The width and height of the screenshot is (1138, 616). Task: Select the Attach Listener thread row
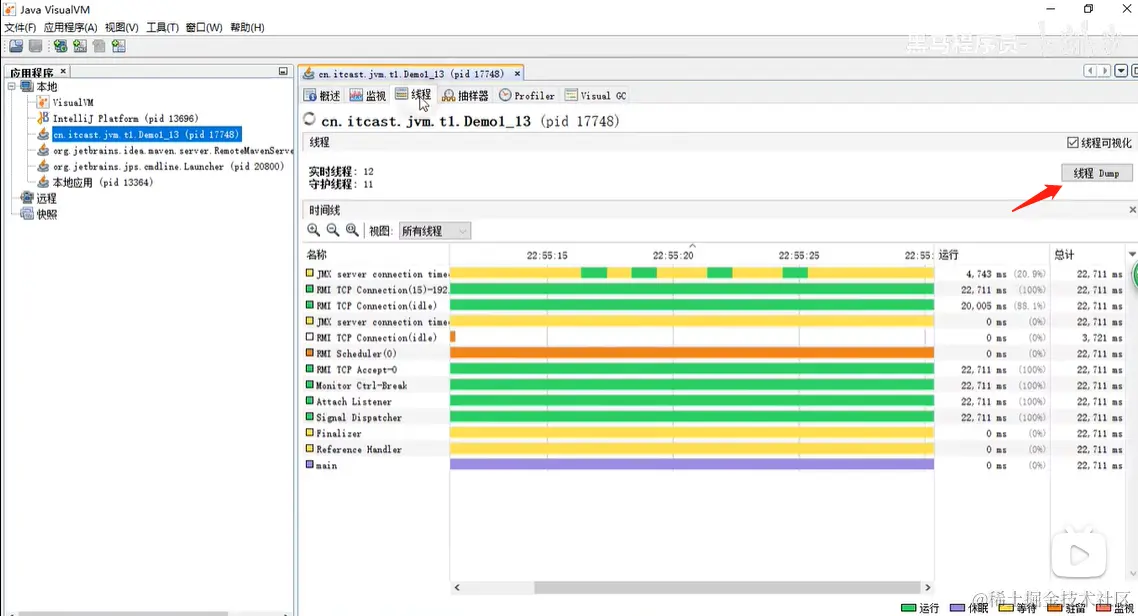coord(714,401)
